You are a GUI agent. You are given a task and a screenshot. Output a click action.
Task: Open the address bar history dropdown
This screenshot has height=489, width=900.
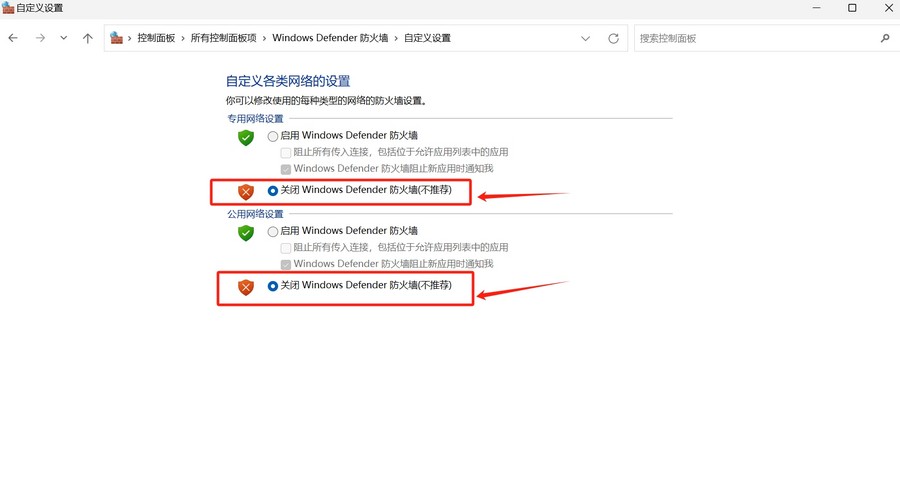coord(585,38)
